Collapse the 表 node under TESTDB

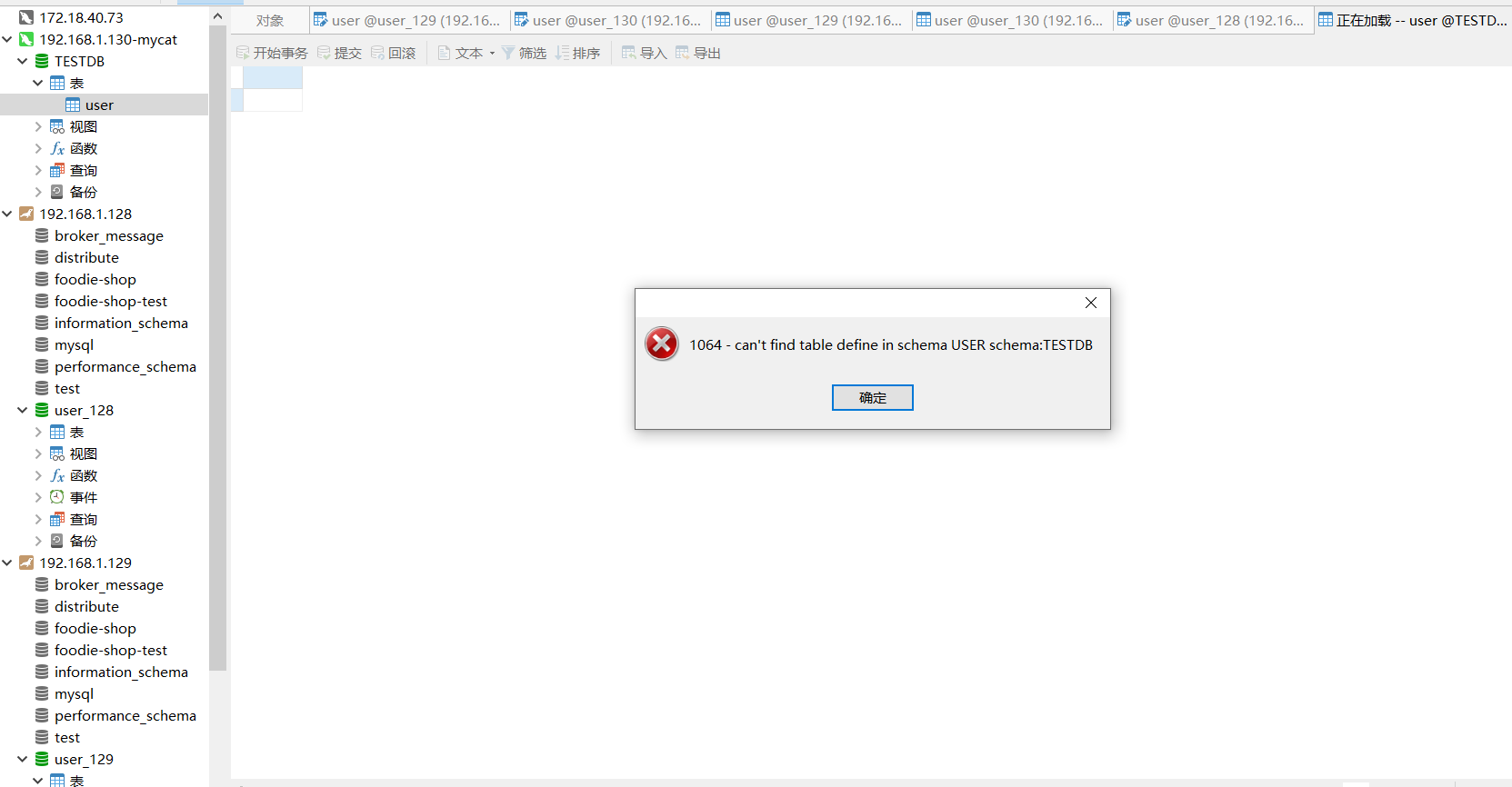click(38, 83)
